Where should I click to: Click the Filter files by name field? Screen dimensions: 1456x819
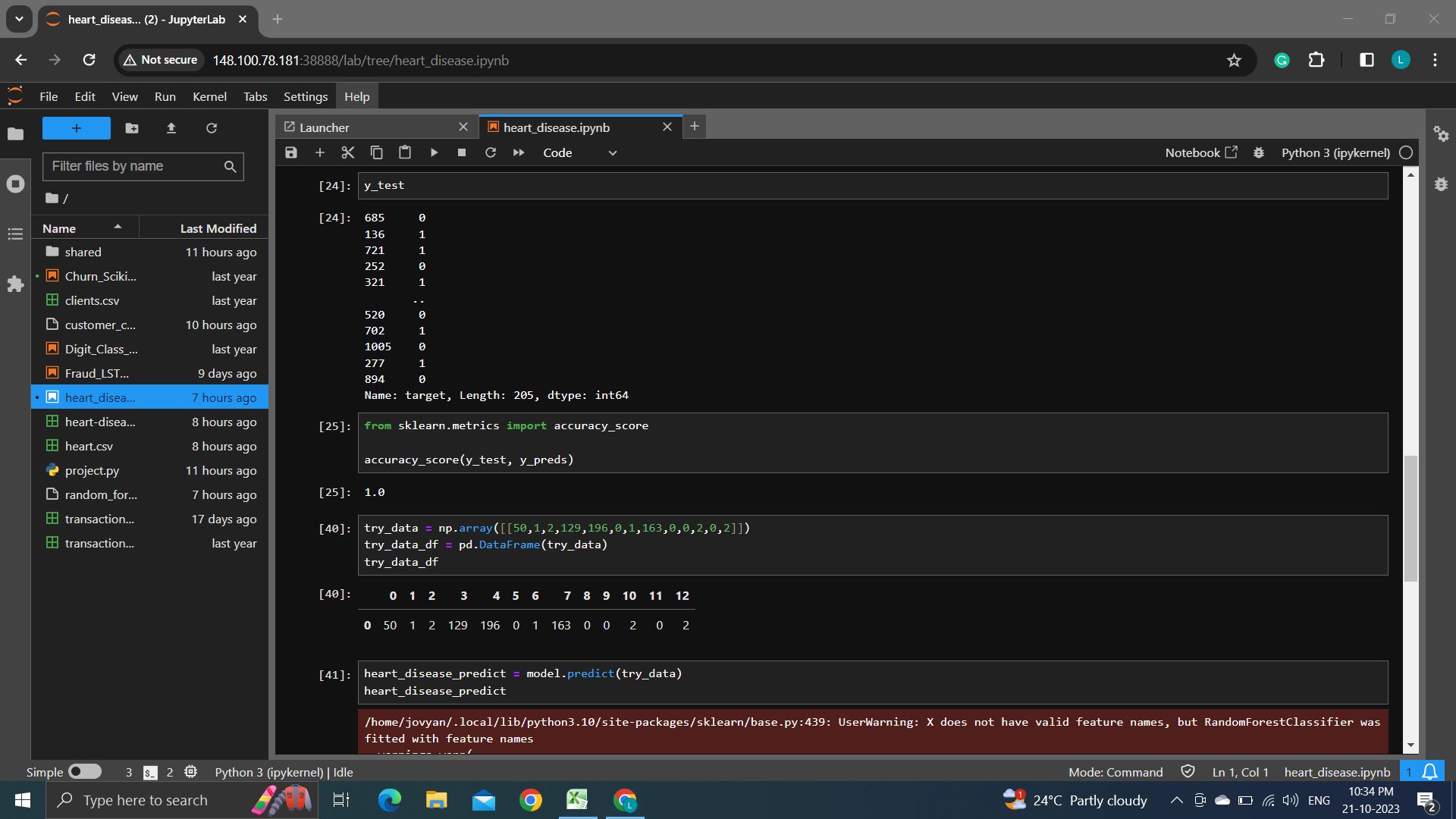point(135,166)
